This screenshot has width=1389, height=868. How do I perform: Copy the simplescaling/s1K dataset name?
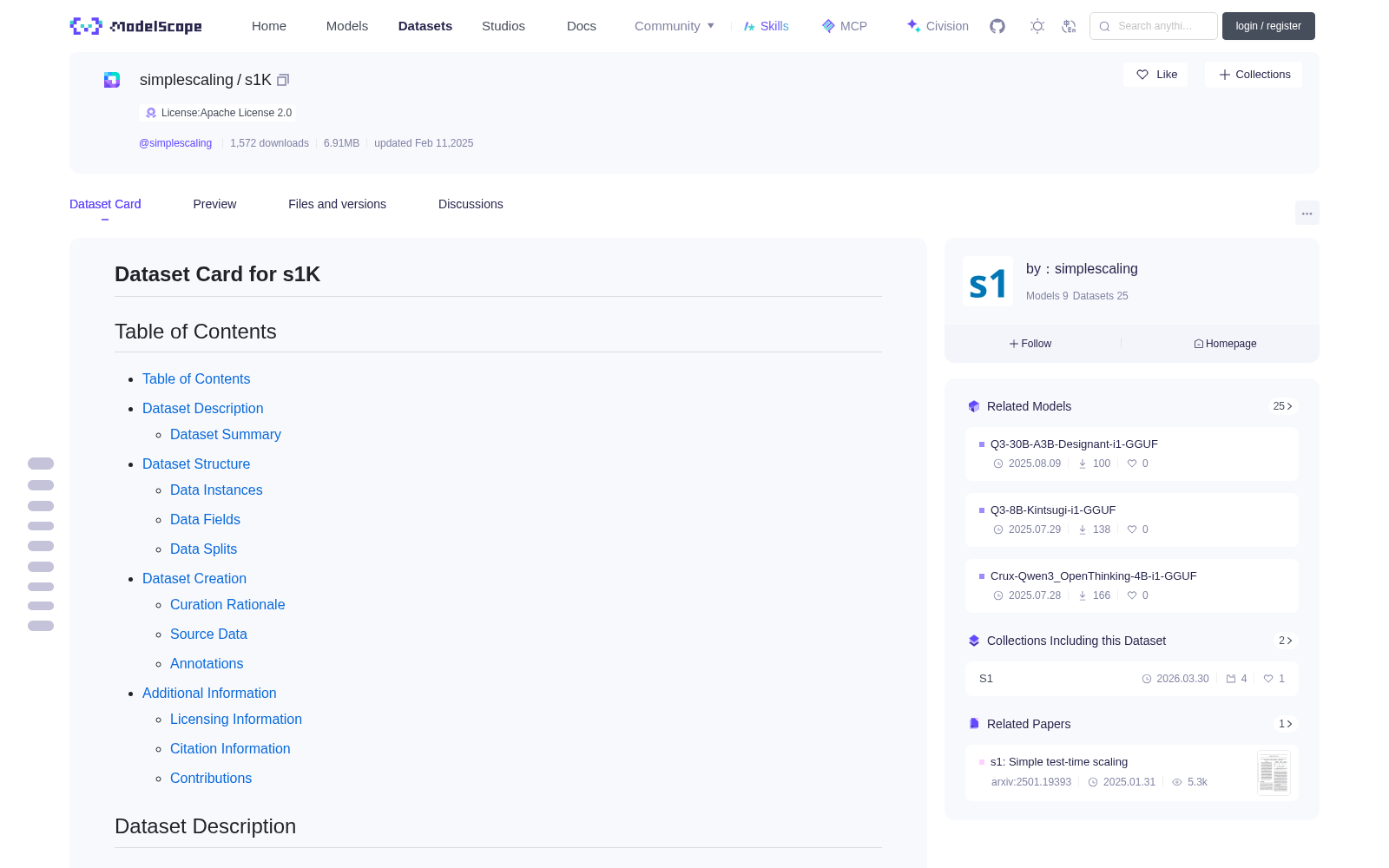[x=283, y=80]
